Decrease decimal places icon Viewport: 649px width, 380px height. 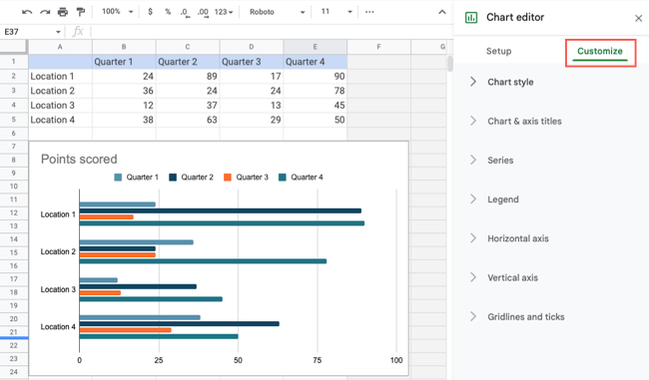(185, 12)
